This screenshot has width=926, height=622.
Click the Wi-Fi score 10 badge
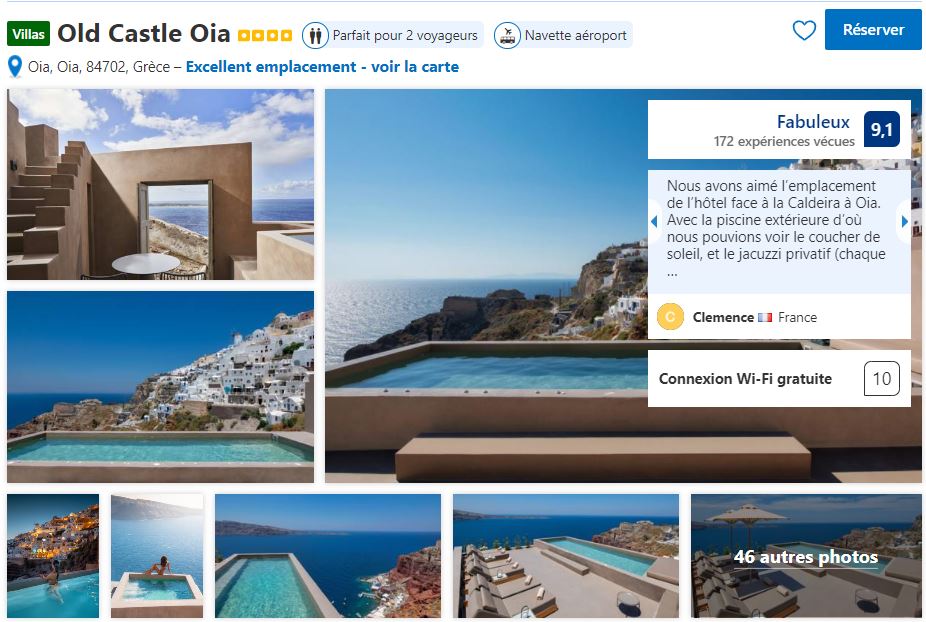[x=881, y=379]
